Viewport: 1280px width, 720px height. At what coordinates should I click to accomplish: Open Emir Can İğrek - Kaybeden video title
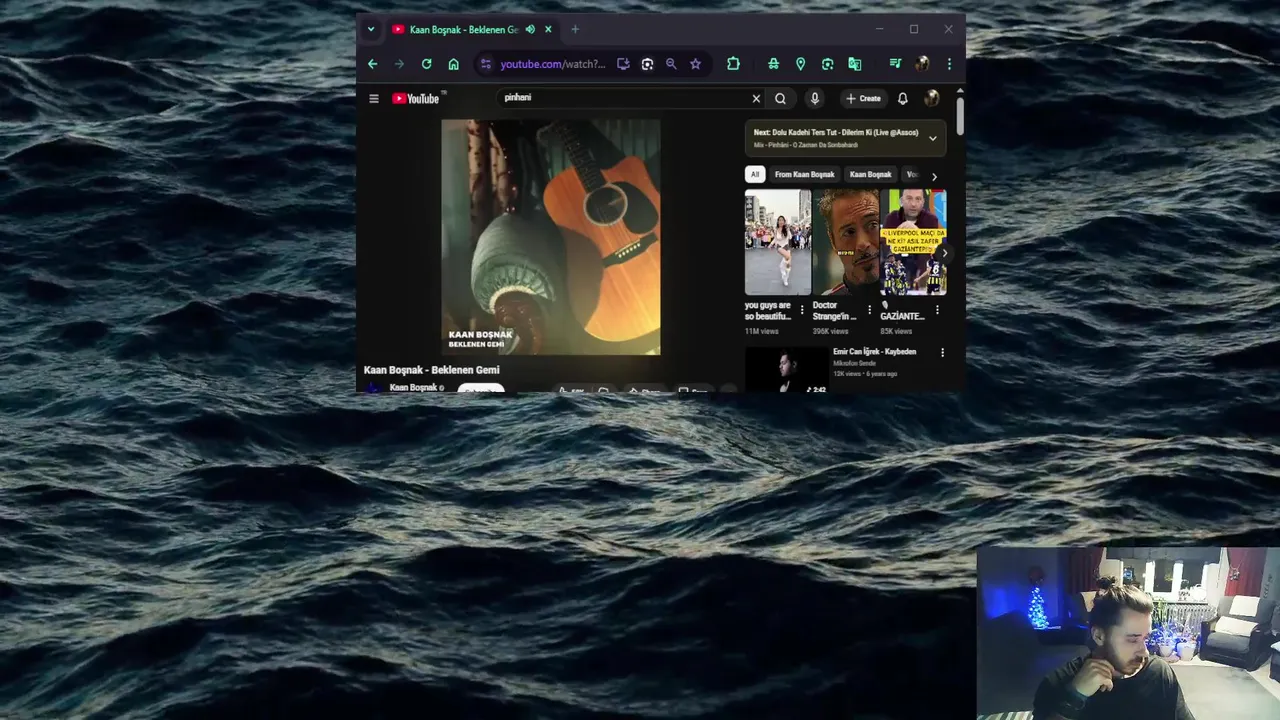tap(874, 352)
